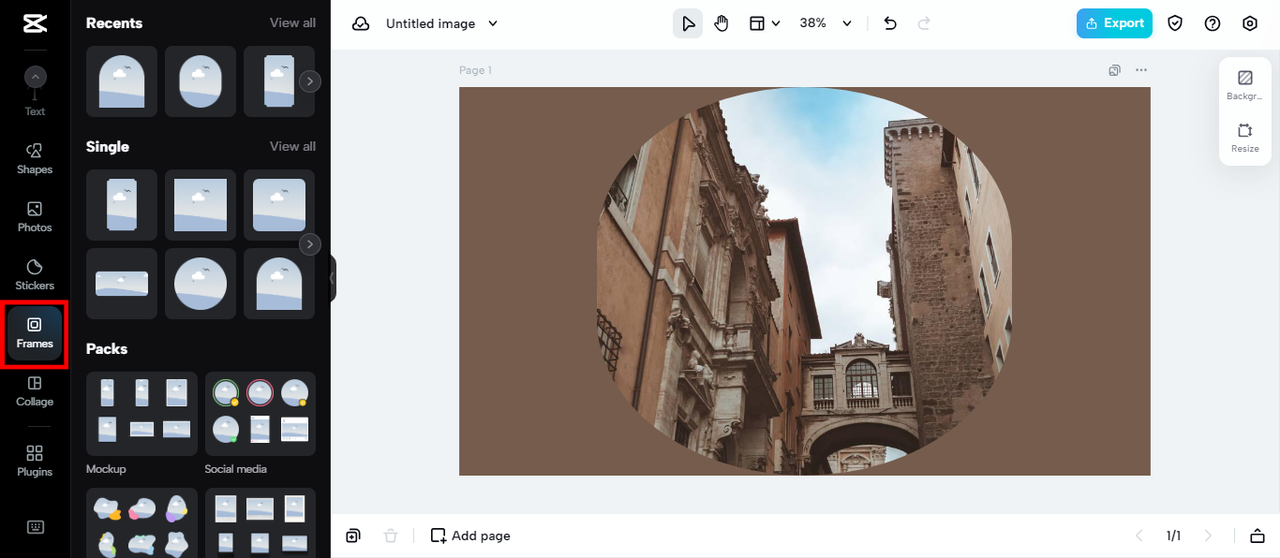Select the Hand pan tool
This screenshot has height=558, width=1280.
pyautogui.click(x=722, y=23)
